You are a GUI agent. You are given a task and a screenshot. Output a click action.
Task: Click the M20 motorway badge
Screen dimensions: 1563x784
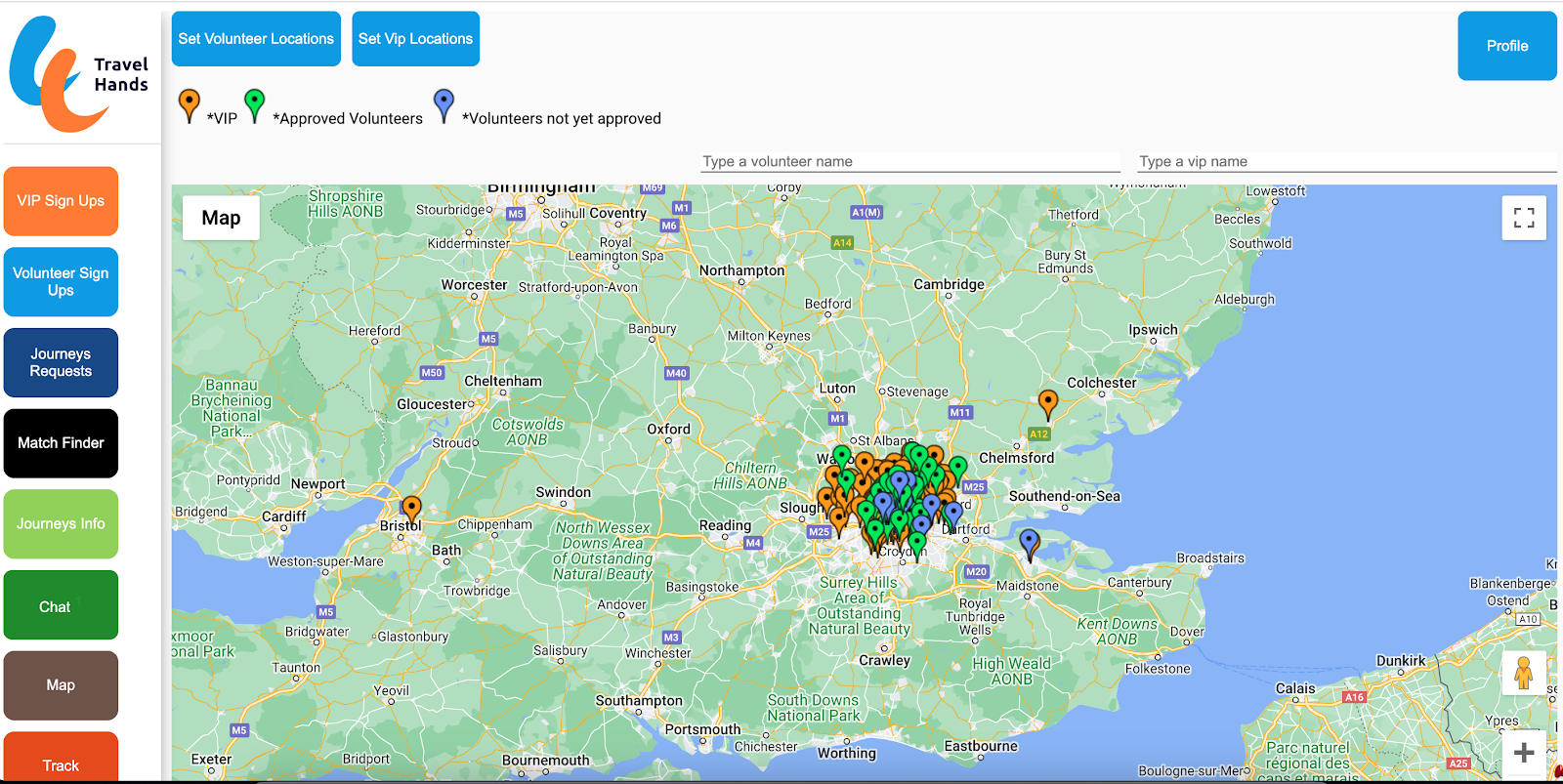coord(976,571)
